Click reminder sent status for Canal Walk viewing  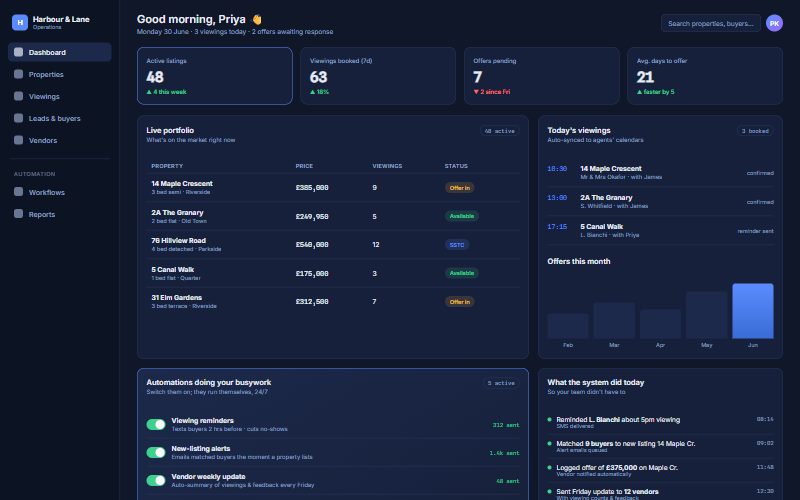coord(755,231)
